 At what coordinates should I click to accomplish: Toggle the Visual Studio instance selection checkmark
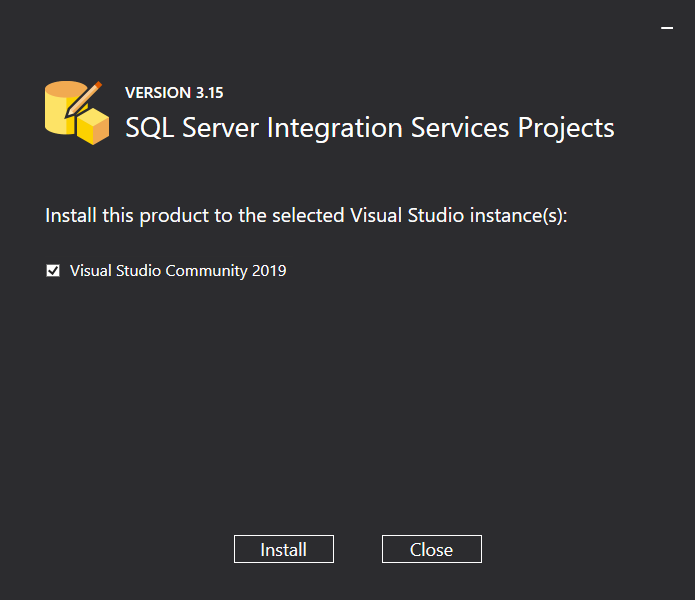pos(53,271)
